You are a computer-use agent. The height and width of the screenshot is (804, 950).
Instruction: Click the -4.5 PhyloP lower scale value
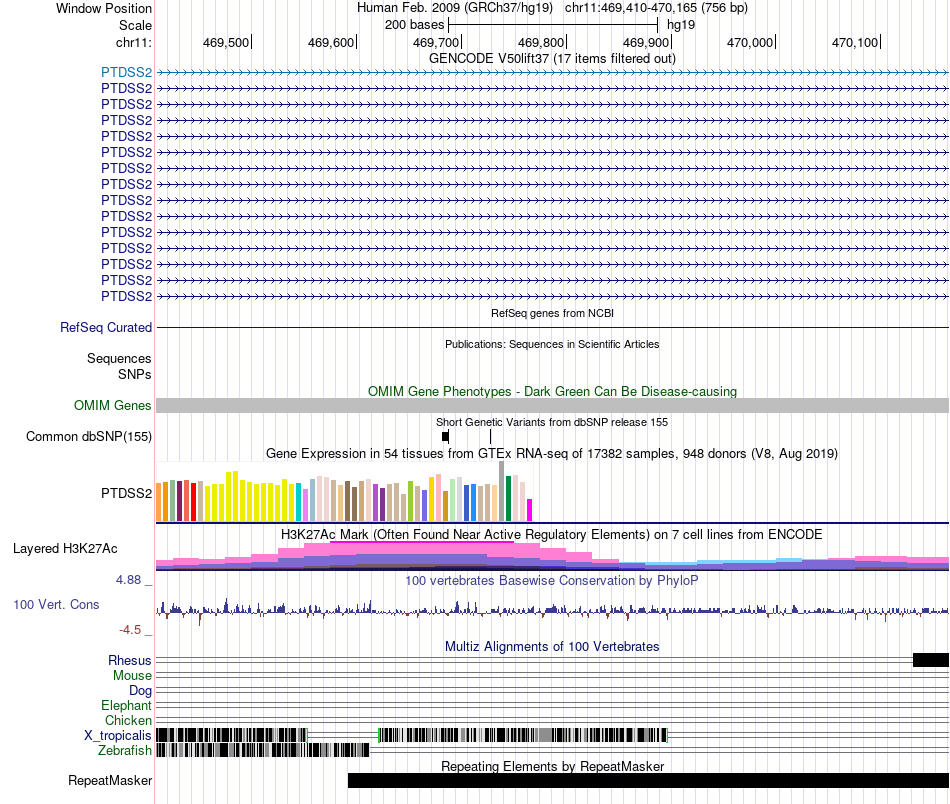click(x=130, y=630)
